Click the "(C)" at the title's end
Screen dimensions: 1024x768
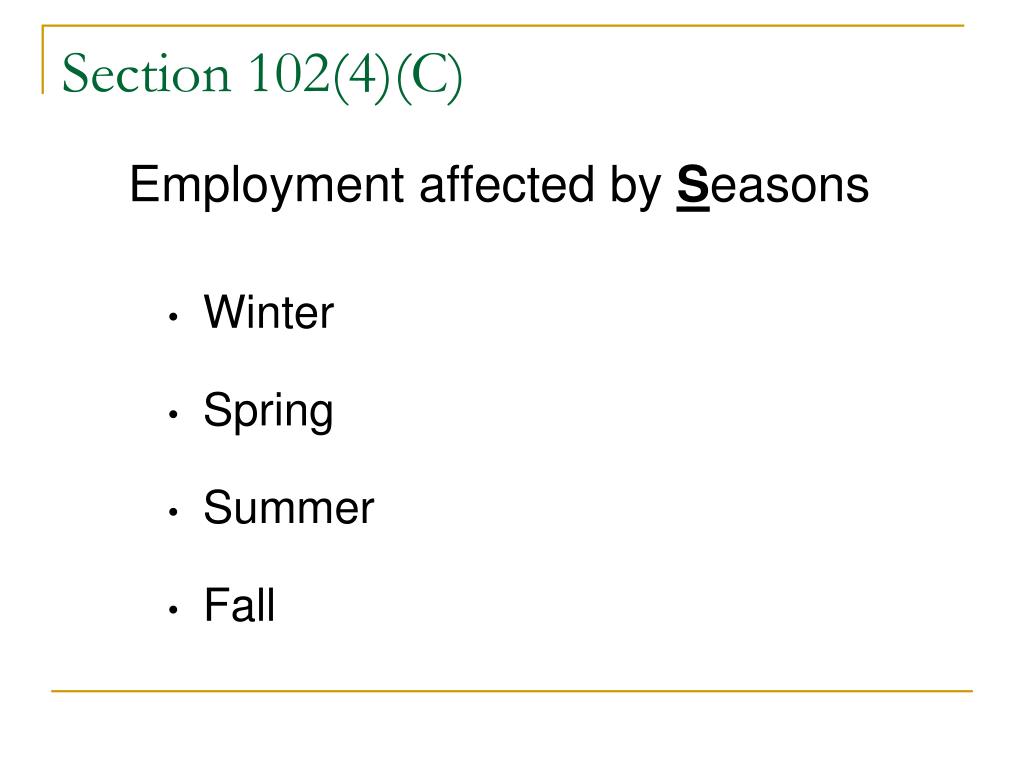point(430,76)
